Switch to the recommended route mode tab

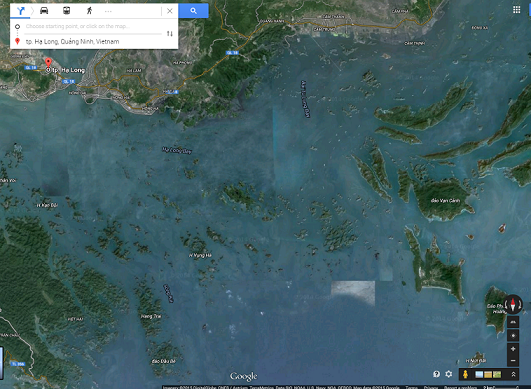[21, 11]
